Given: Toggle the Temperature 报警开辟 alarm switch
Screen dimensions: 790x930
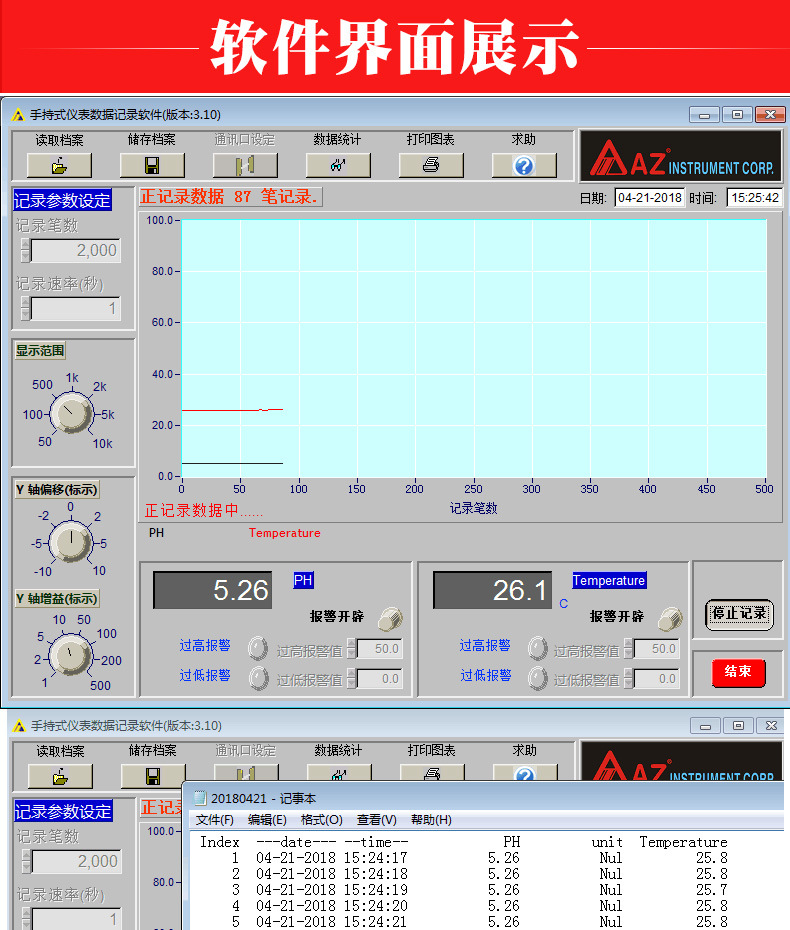Looking at the screenshot, I should [670, 619].
